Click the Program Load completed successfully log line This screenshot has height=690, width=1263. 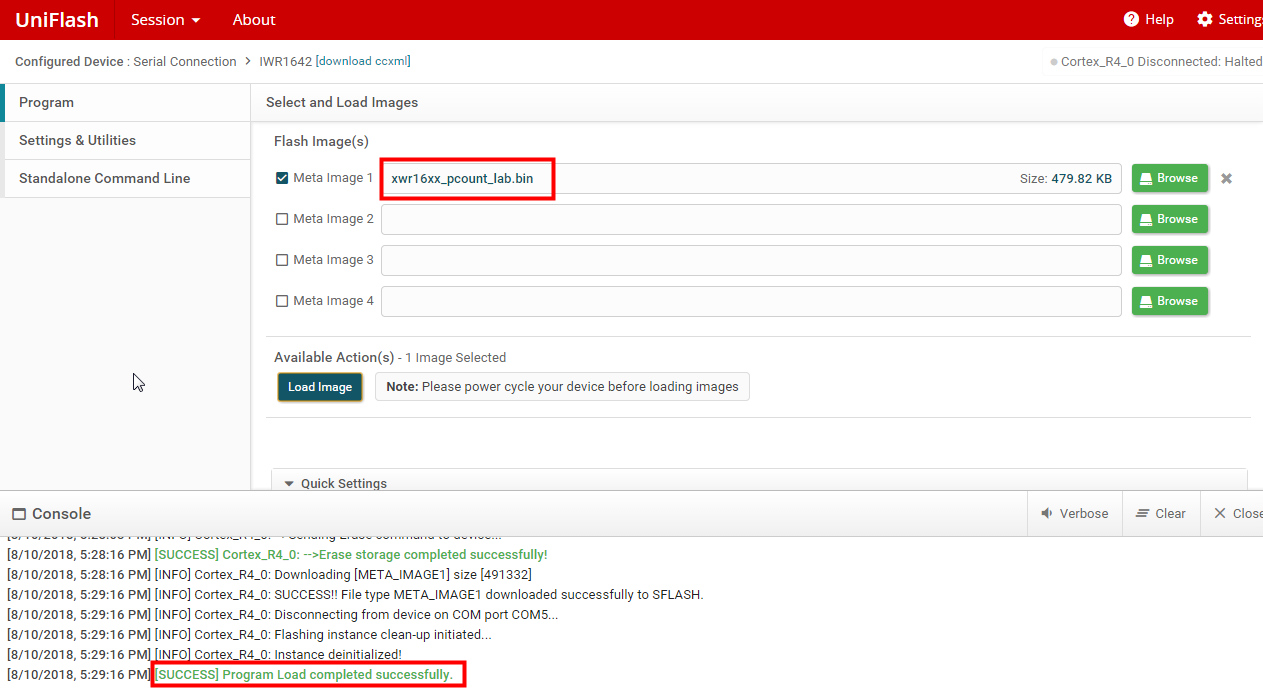click(x=304, y=675)
